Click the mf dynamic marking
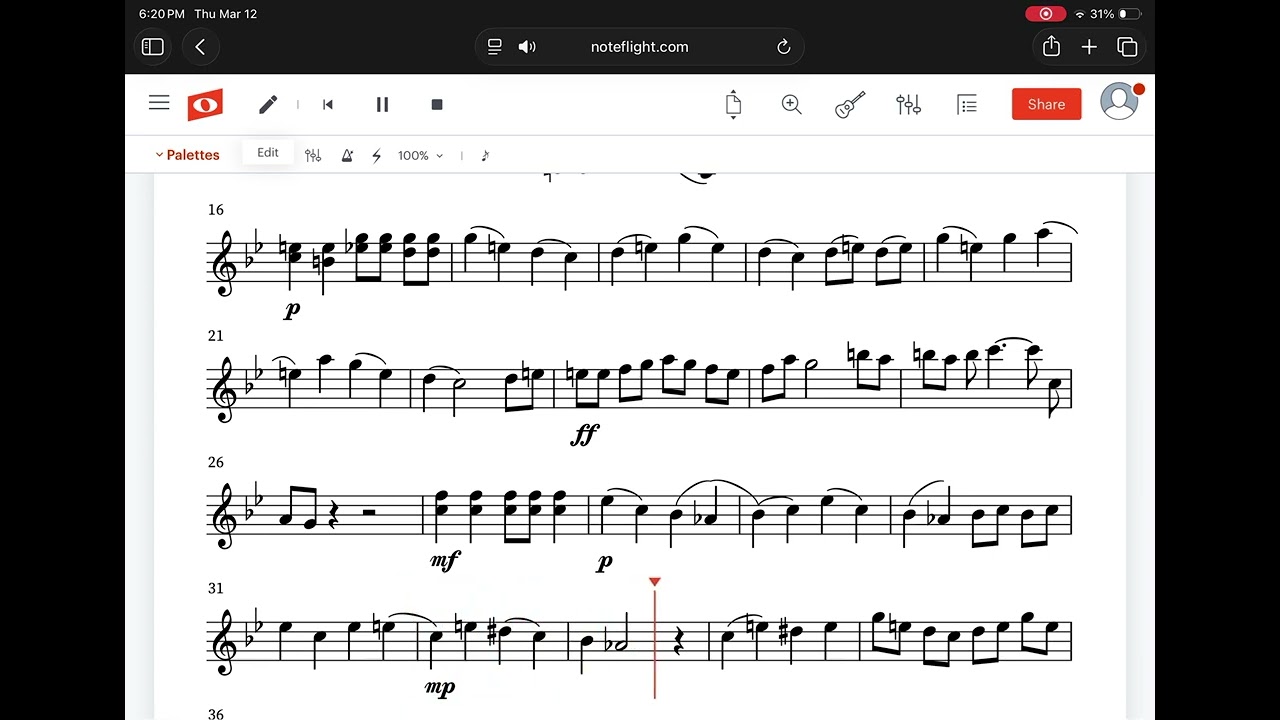 click(445, 561)
